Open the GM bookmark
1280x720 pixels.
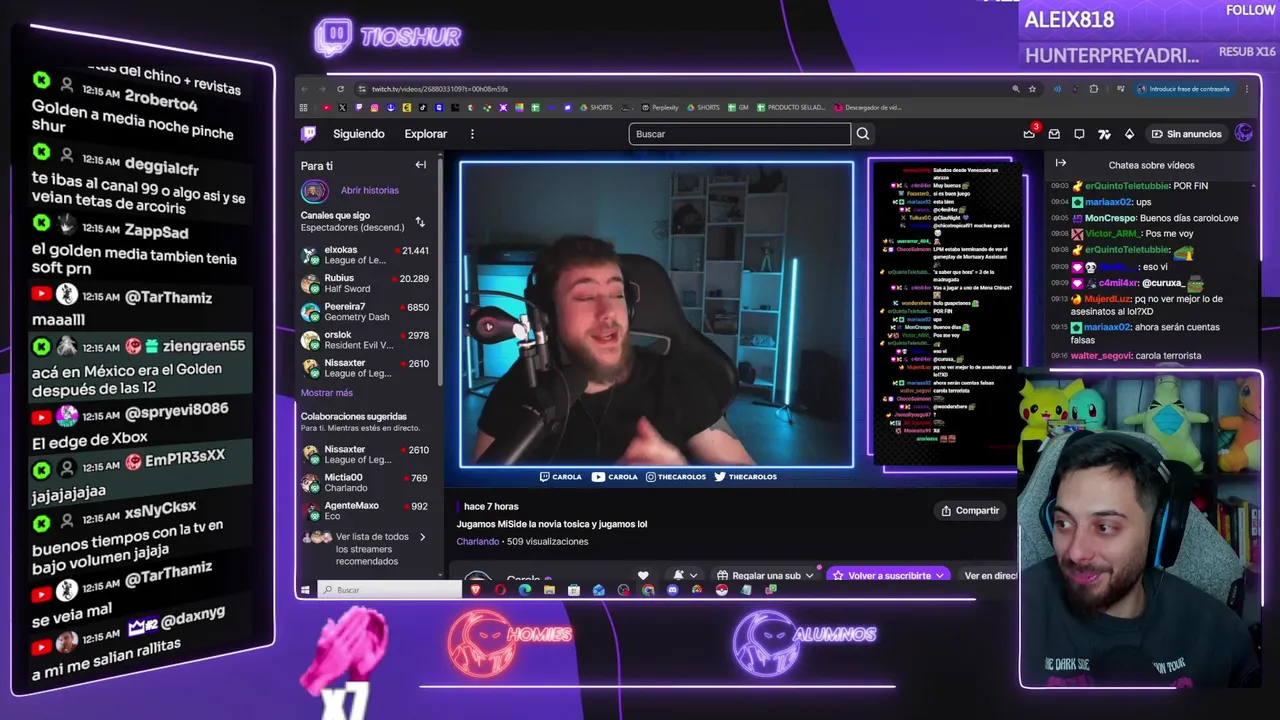(x=738, y=107)
